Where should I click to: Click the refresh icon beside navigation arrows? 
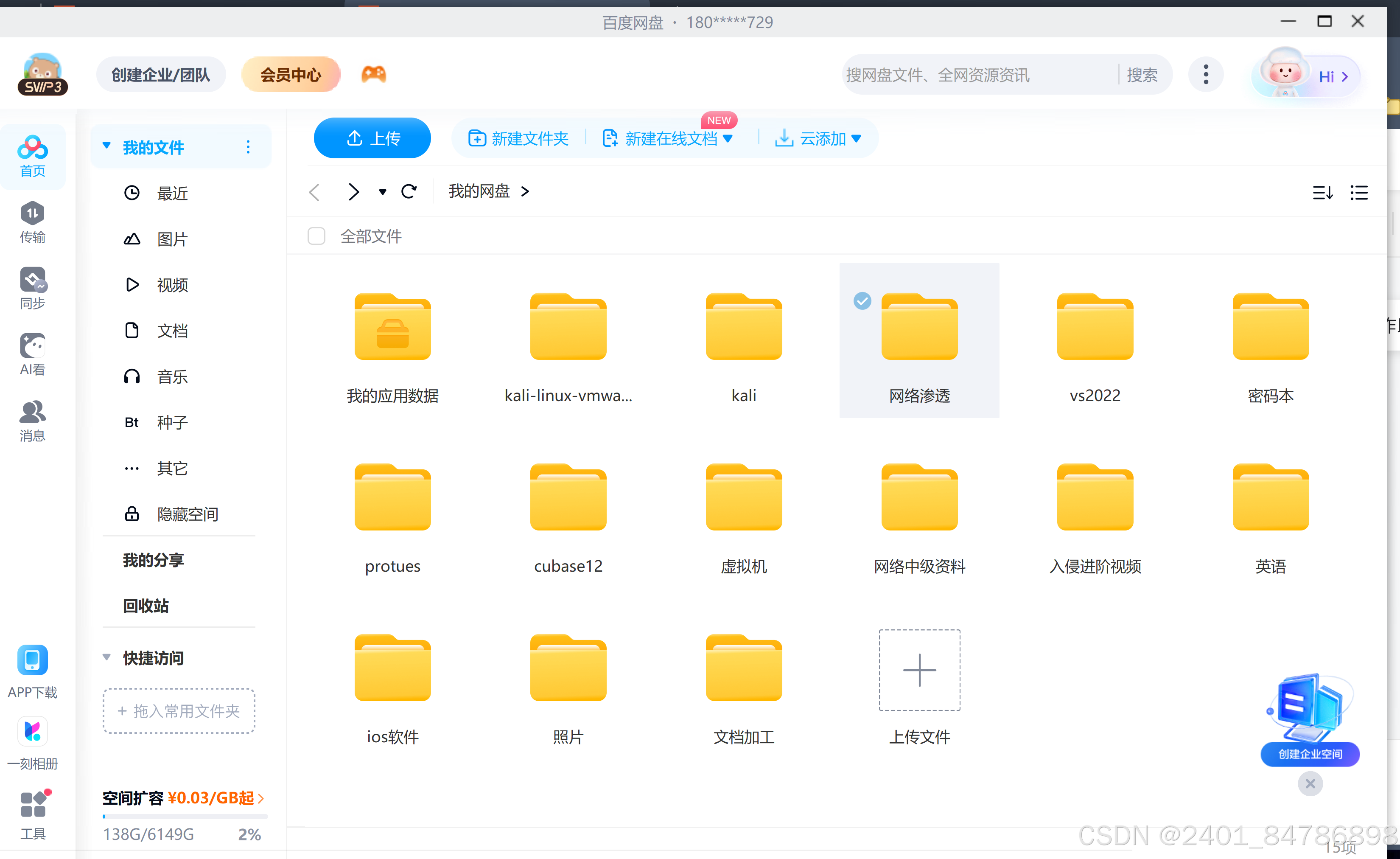pos(409,192)
